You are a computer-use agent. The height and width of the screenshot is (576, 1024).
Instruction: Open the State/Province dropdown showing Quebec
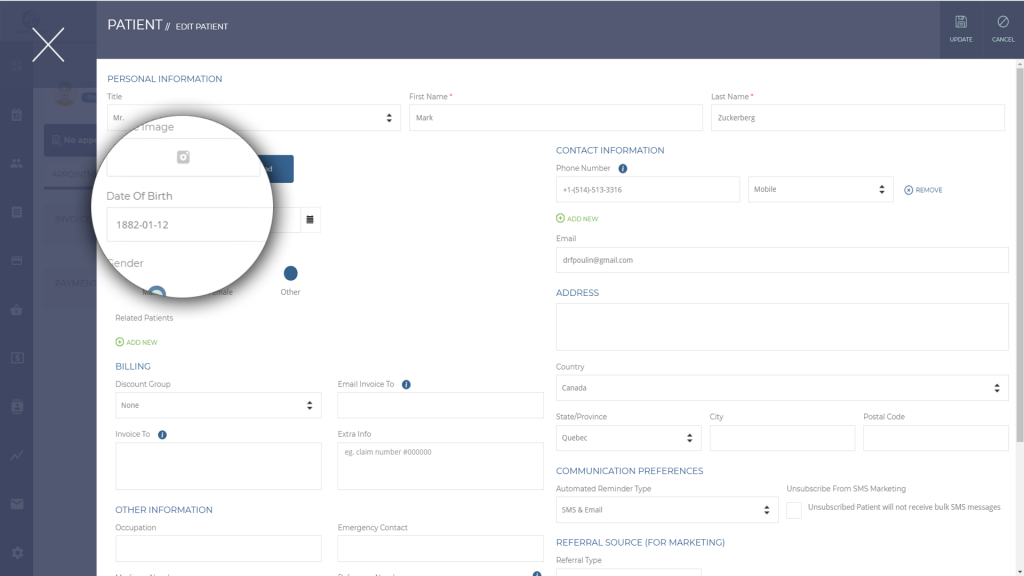tap(628, 438)
